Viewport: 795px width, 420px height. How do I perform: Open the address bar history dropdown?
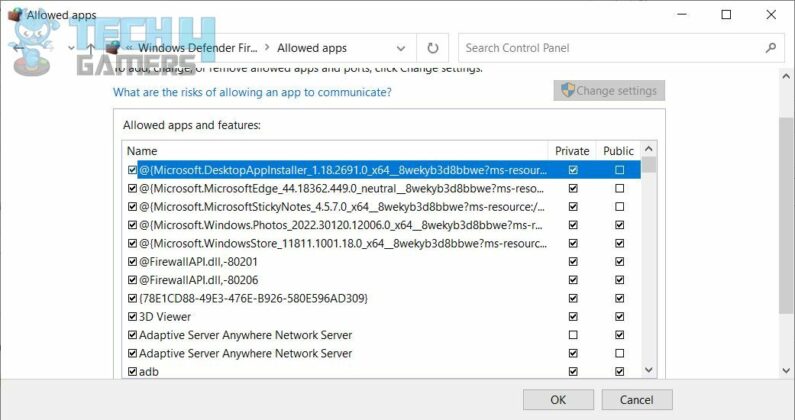(401, 48)
